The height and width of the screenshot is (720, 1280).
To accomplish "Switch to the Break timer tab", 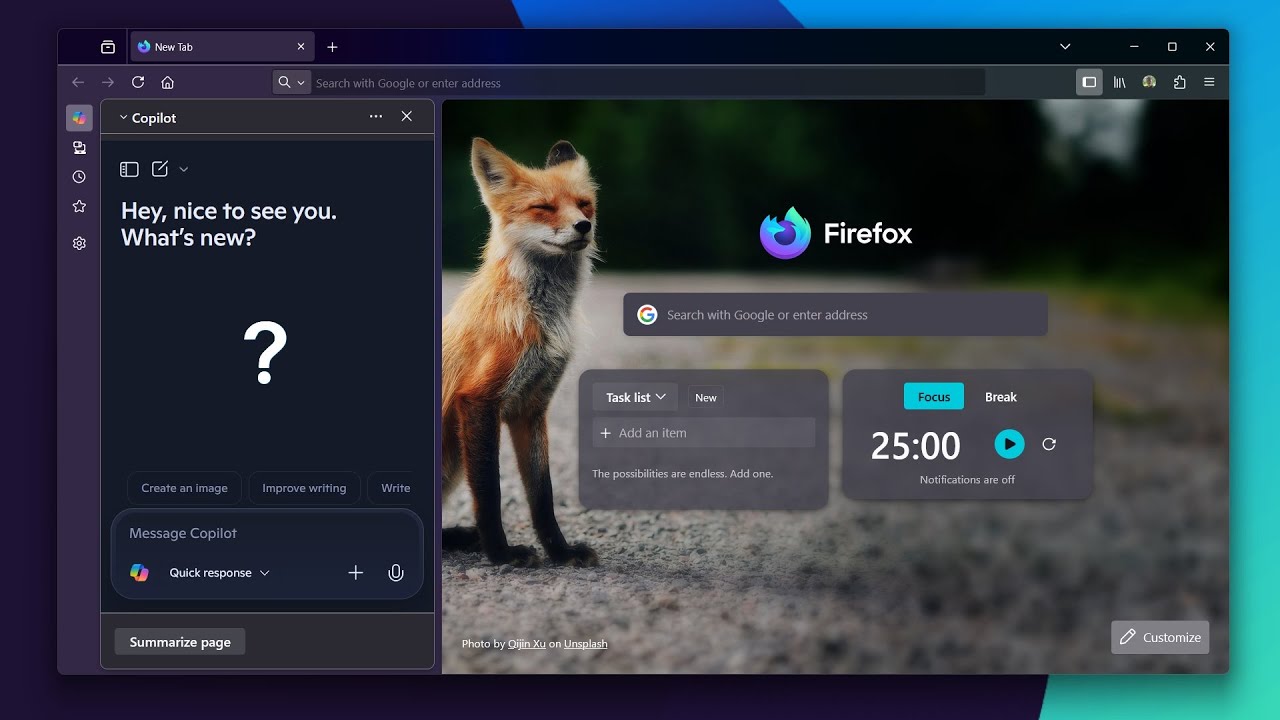I will 1000,397.
